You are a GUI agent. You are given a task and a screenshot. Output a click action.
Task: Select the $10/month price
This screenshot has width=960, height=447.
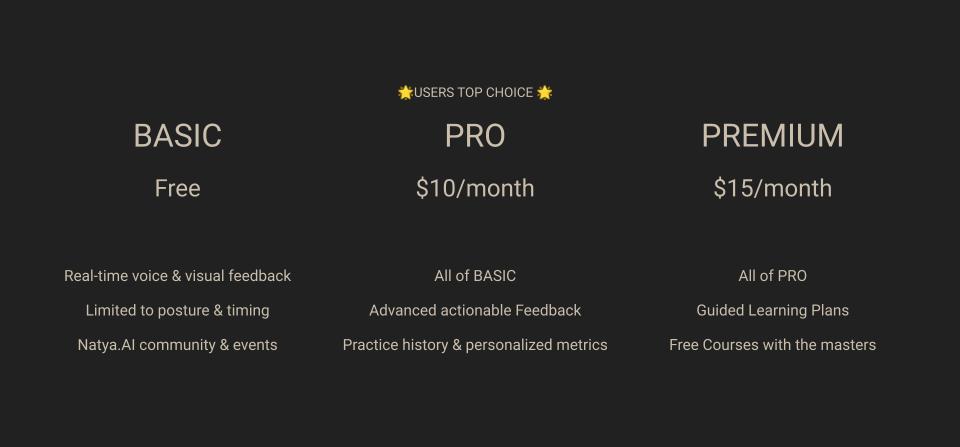(x=475, y=188)
